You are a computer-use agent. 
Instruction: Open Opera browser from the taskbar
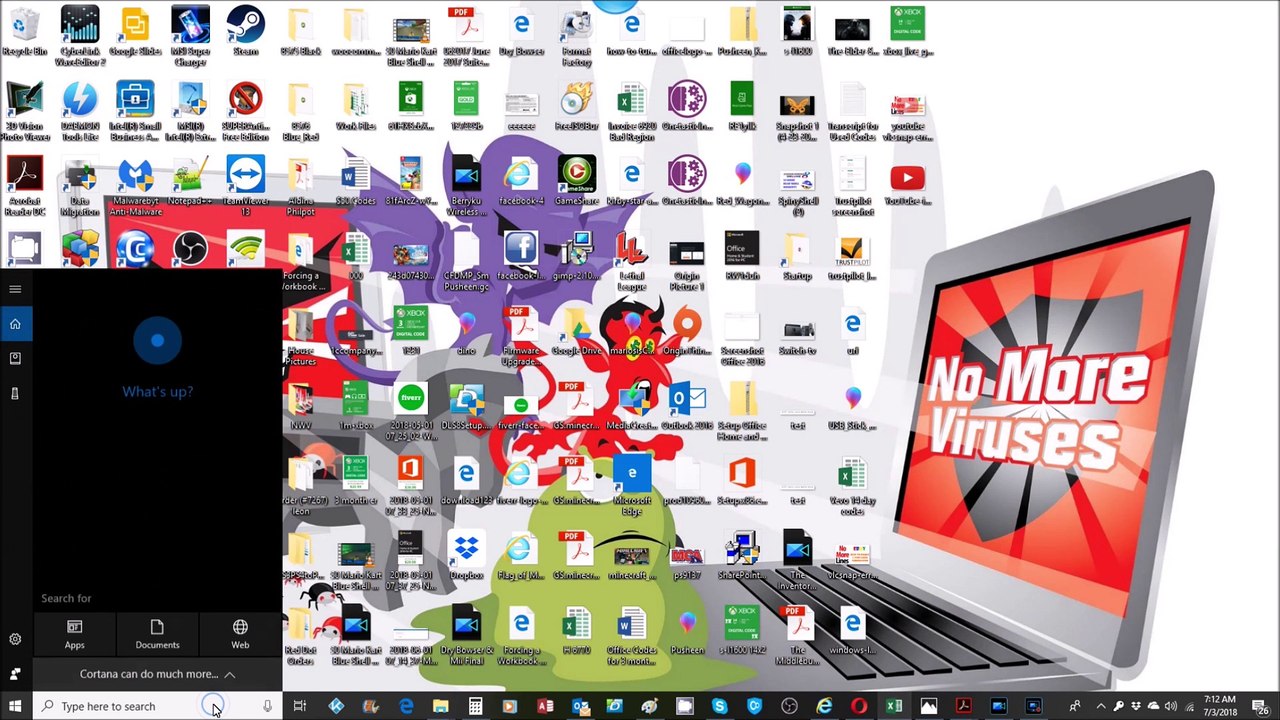859,706
